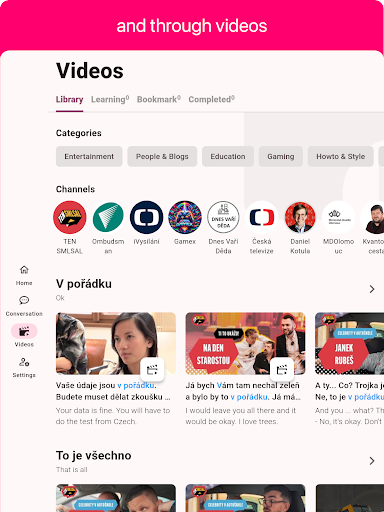Image resolution: width=384 pixels, height=512 pixels.
Task: Expand the 'To je všechno' section arrow
Action: (372, 461)
